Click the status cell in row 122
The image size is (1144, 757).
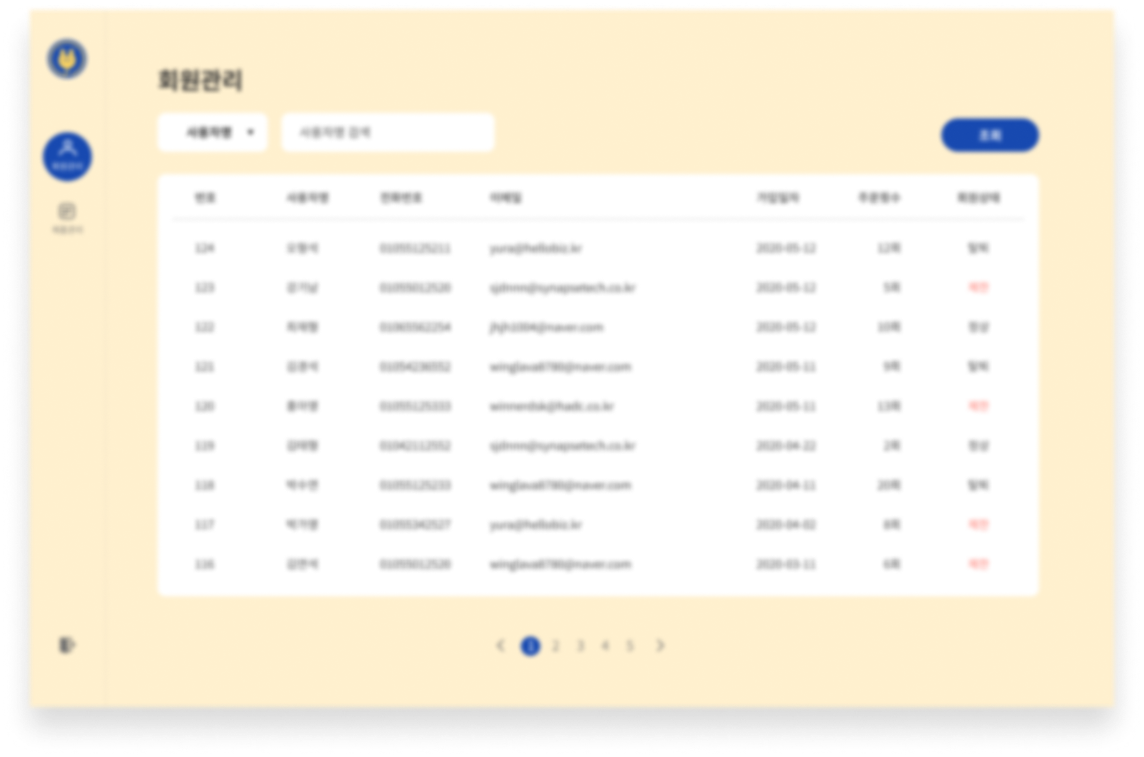point(978,327)
